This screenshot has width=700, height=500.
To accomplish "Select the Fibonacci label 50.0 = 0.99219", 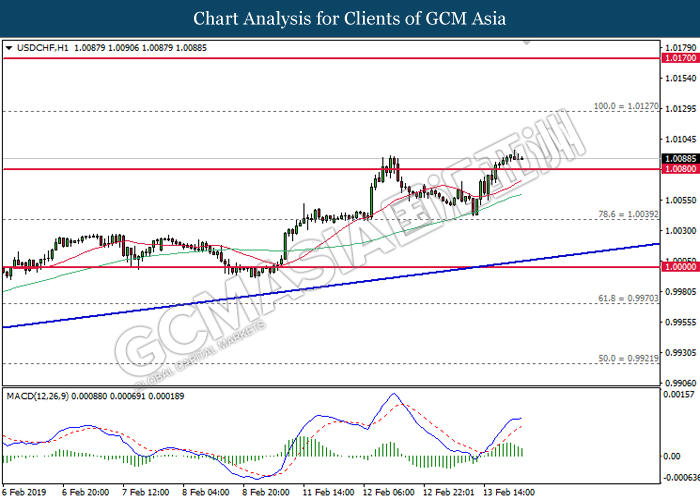I will (628, 358).
